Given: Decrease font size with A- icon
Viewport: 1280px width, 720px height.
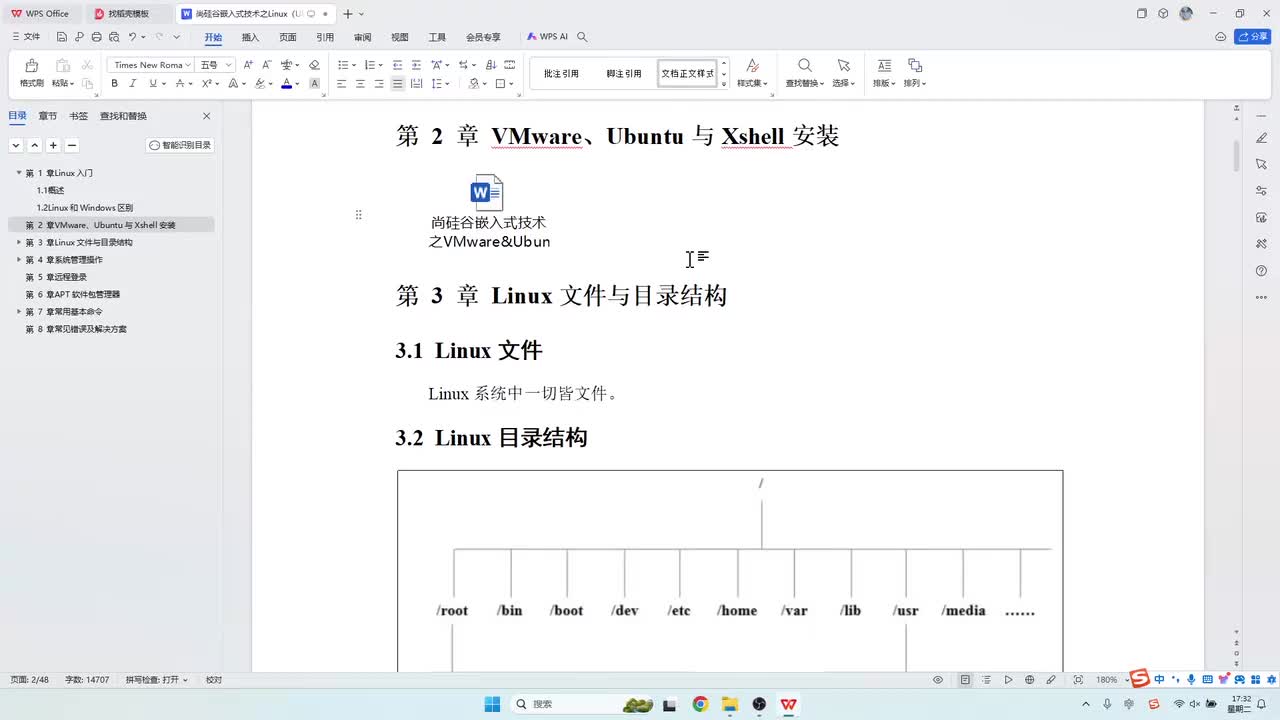Looking at the screenshot, I should [x=266, y=65].
